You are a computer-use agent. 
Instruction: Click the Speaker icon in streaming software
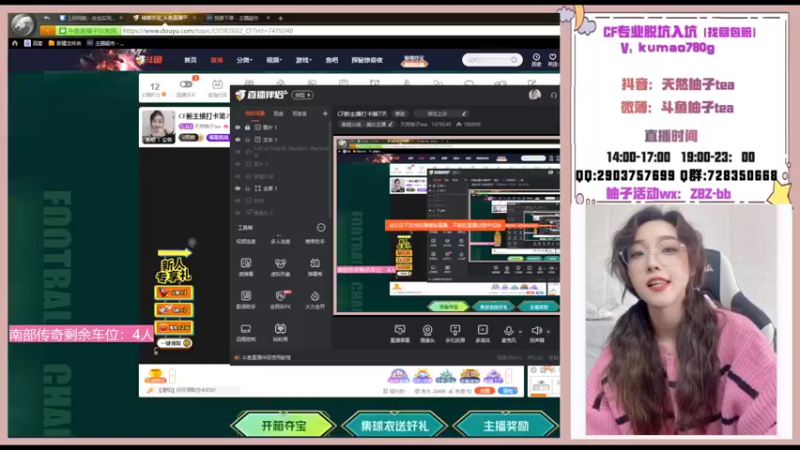536,331
